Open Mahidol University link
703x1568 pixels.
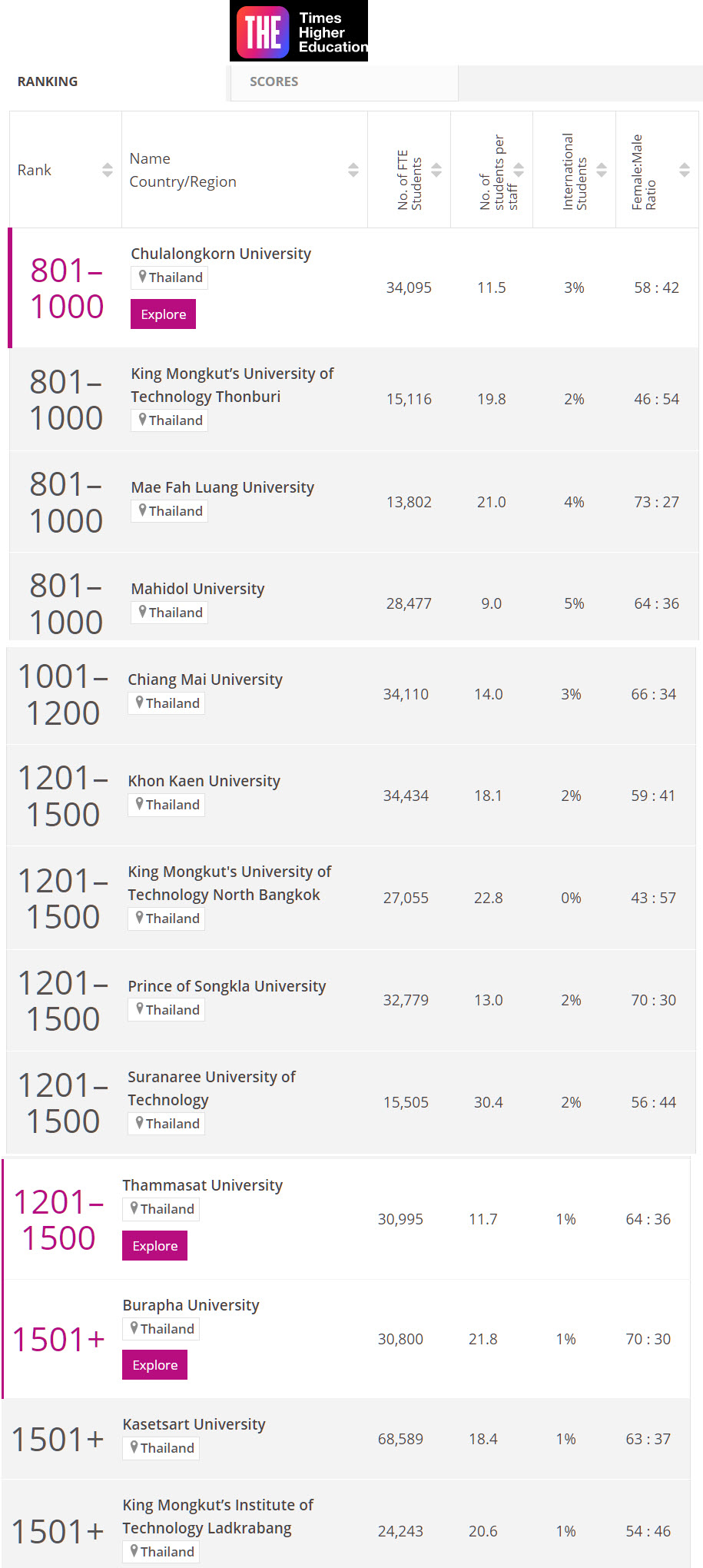click(x=197, y=589)
